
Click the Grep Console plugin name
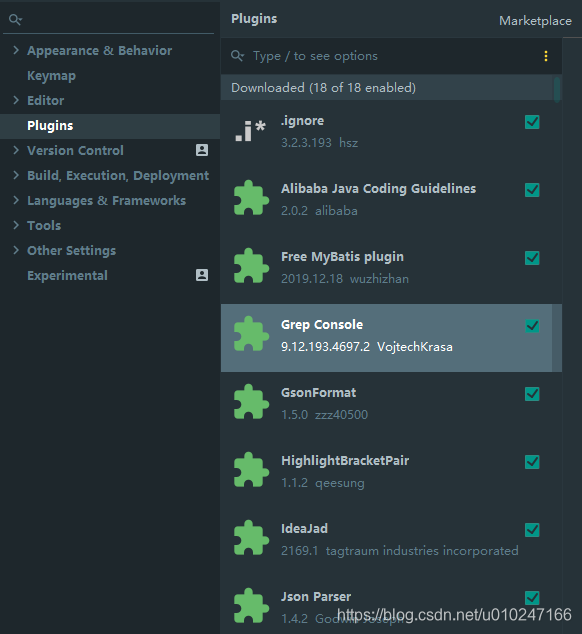[322, 325]
